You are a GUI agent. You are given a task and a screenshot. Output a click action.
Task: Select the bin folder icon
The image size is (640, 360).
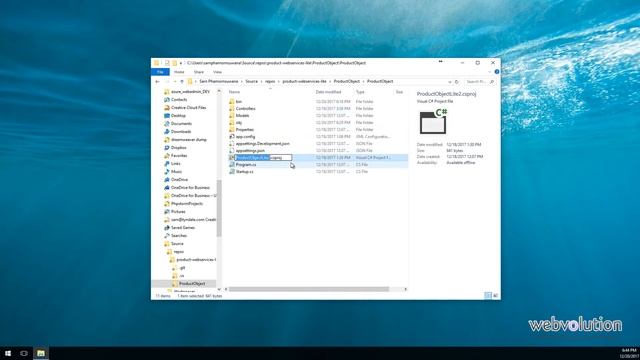tap(232, 102)
